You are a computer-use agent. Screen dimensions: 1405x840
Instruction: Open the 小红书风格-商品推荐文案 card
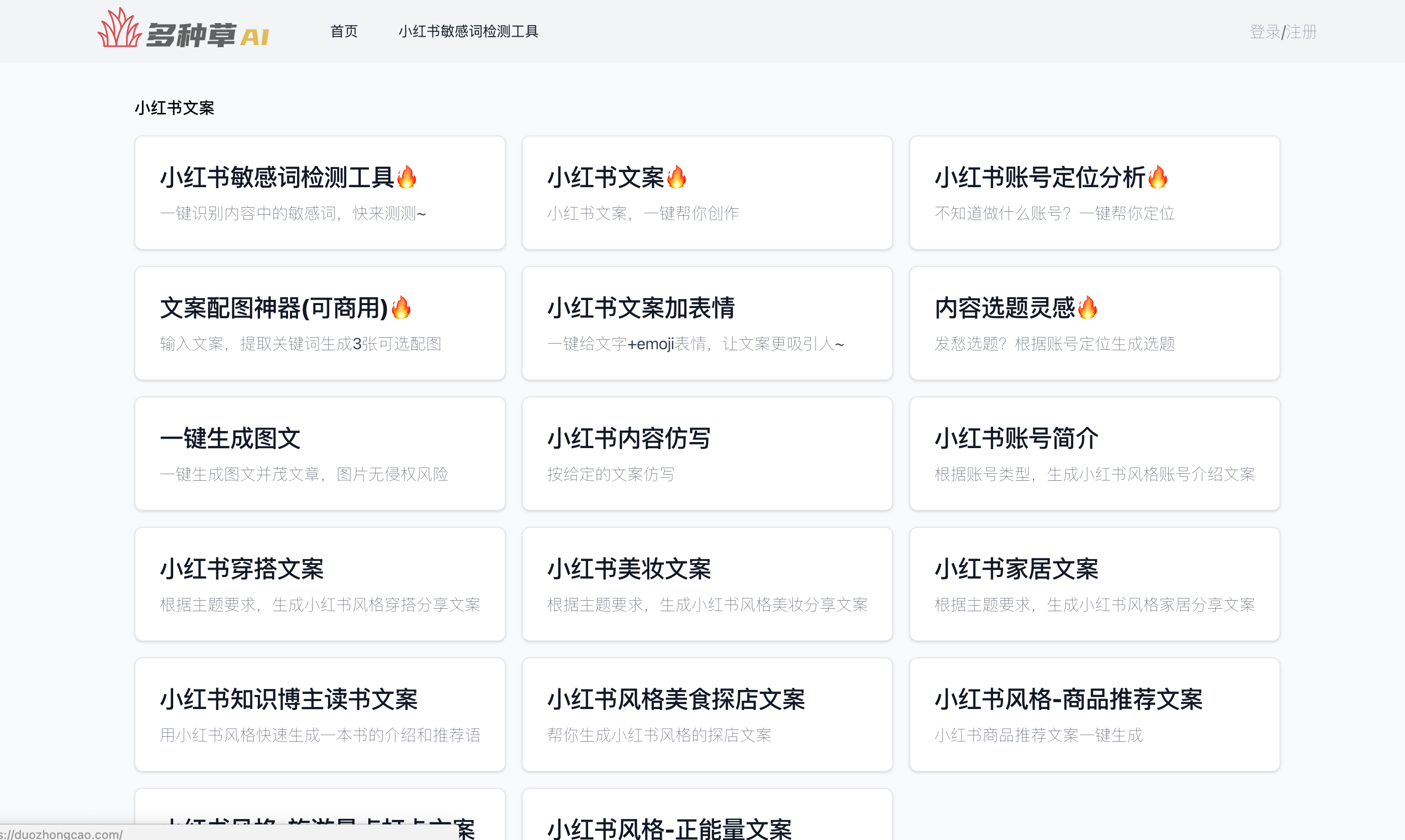(x=1094, y=715)
